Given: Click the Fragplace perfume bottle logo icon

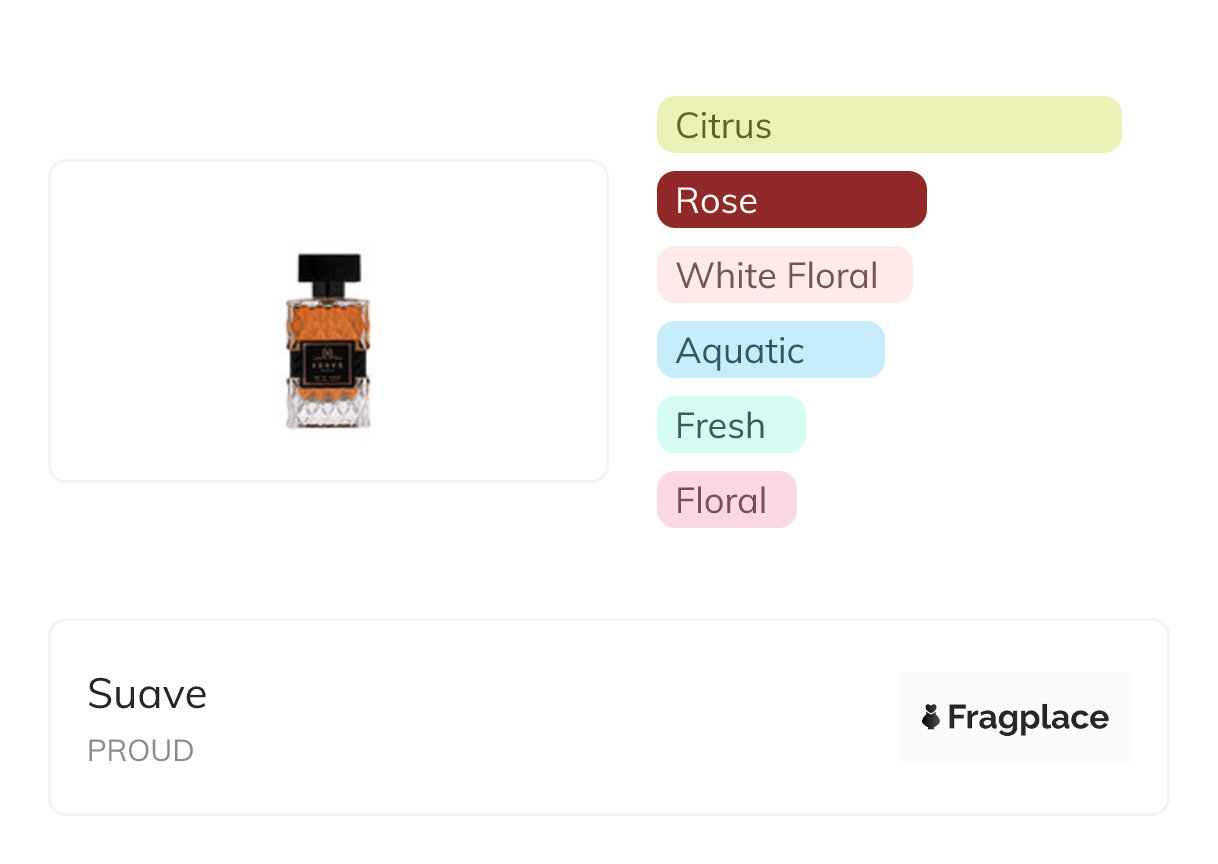Looking at the screenshot, I should tap(931, 717).
